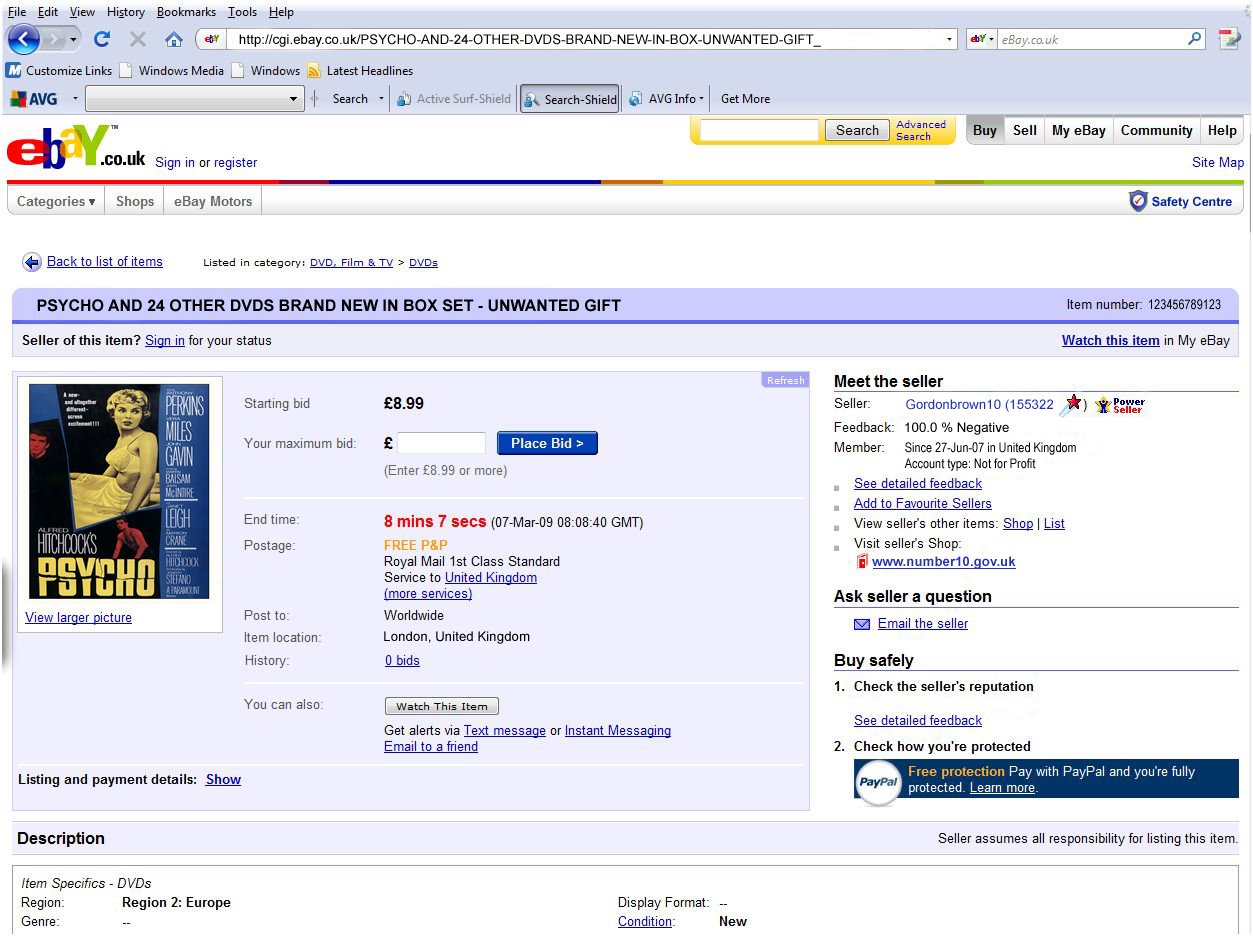Screen dimensions: 1253x936
Task: Click the eBay header search field
Action: point(759,130)
